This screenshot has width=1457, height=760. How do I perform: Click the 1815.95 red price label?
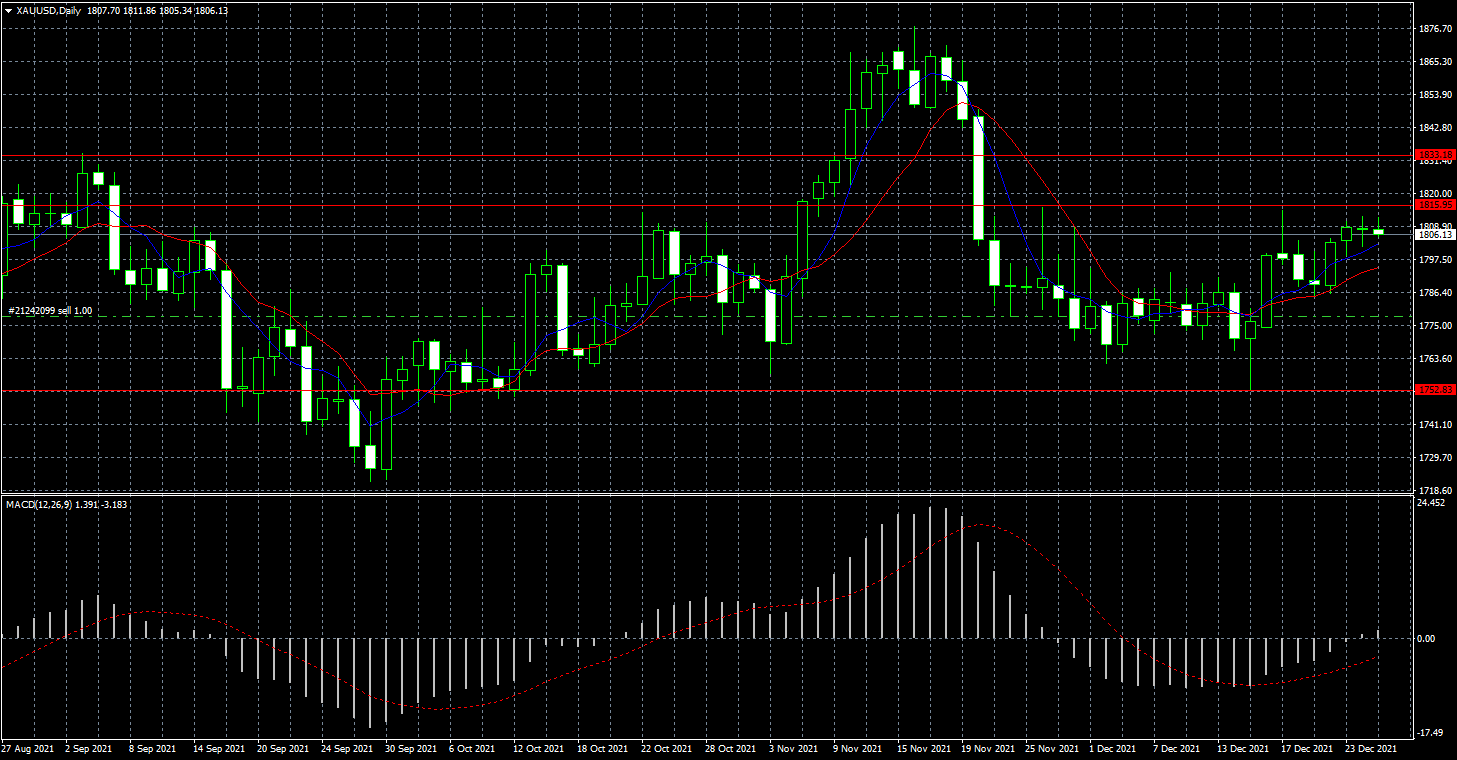[x=1435, y=205]
